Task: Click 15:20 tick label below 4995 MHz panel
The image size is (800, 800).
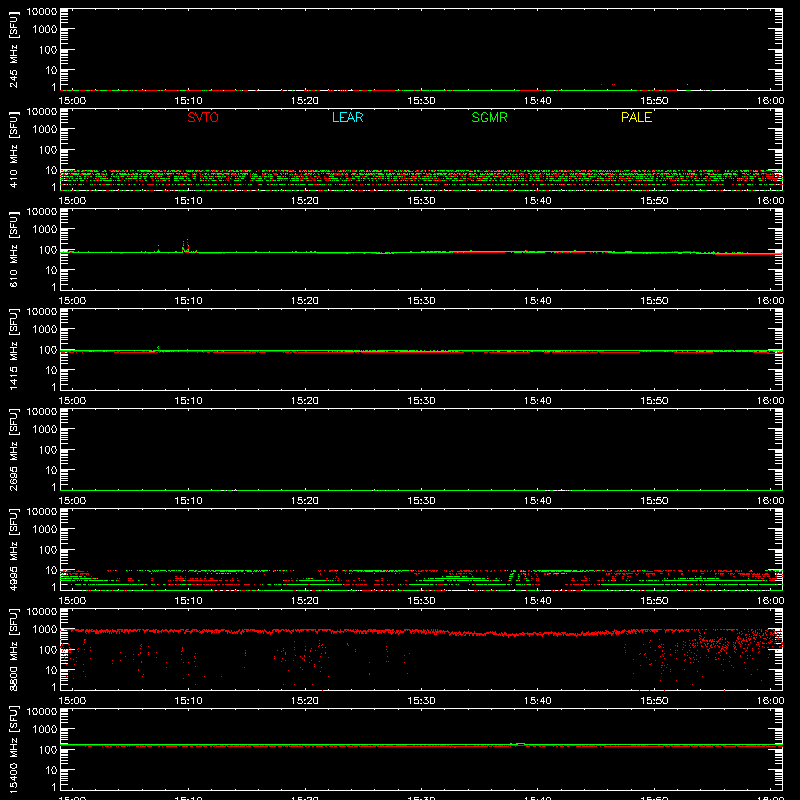Action: [305, 601]
